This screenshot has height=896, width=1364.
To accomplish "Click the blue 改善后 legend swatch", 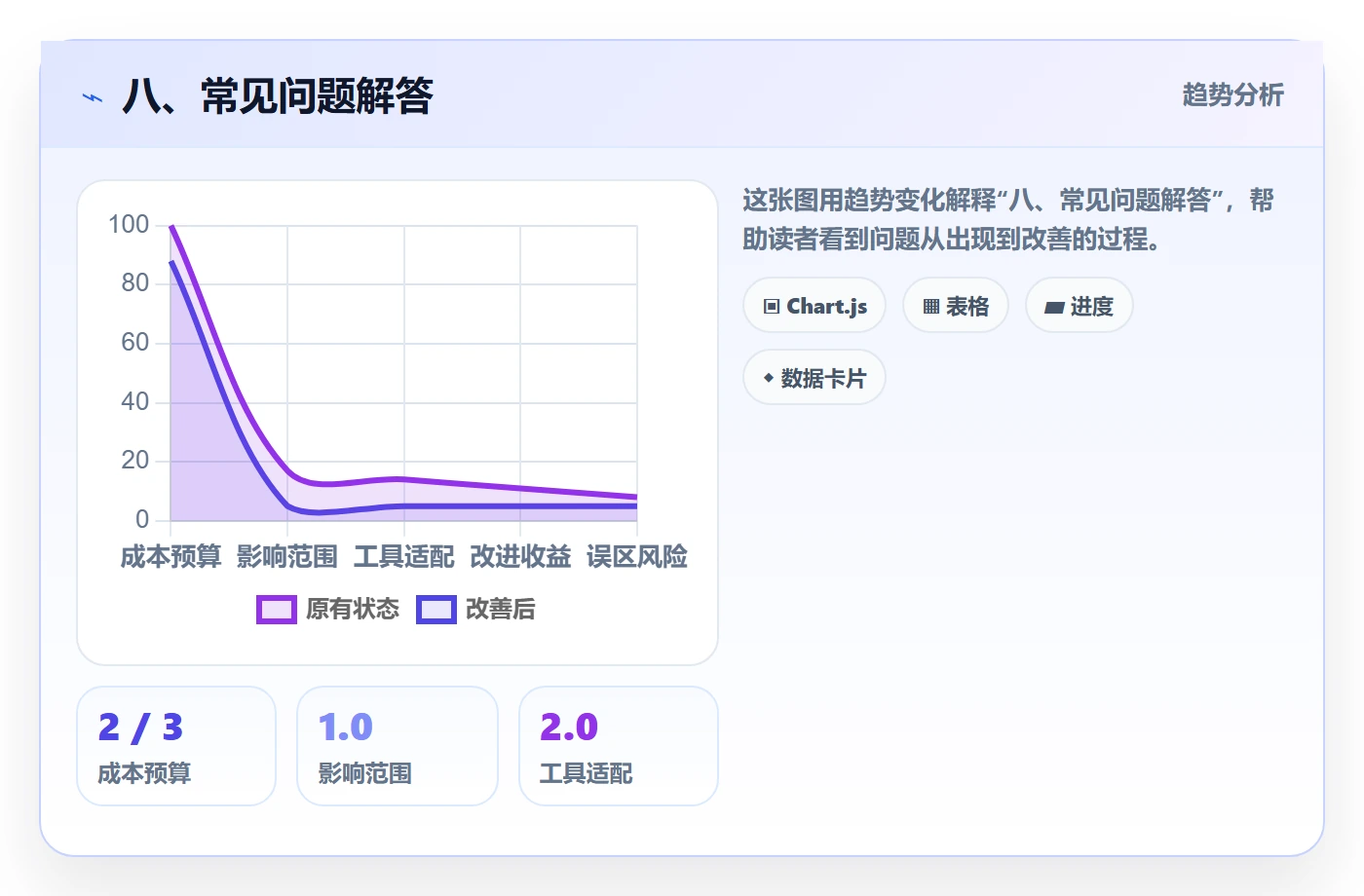I will pyautogui.click(x=436, y=610).
